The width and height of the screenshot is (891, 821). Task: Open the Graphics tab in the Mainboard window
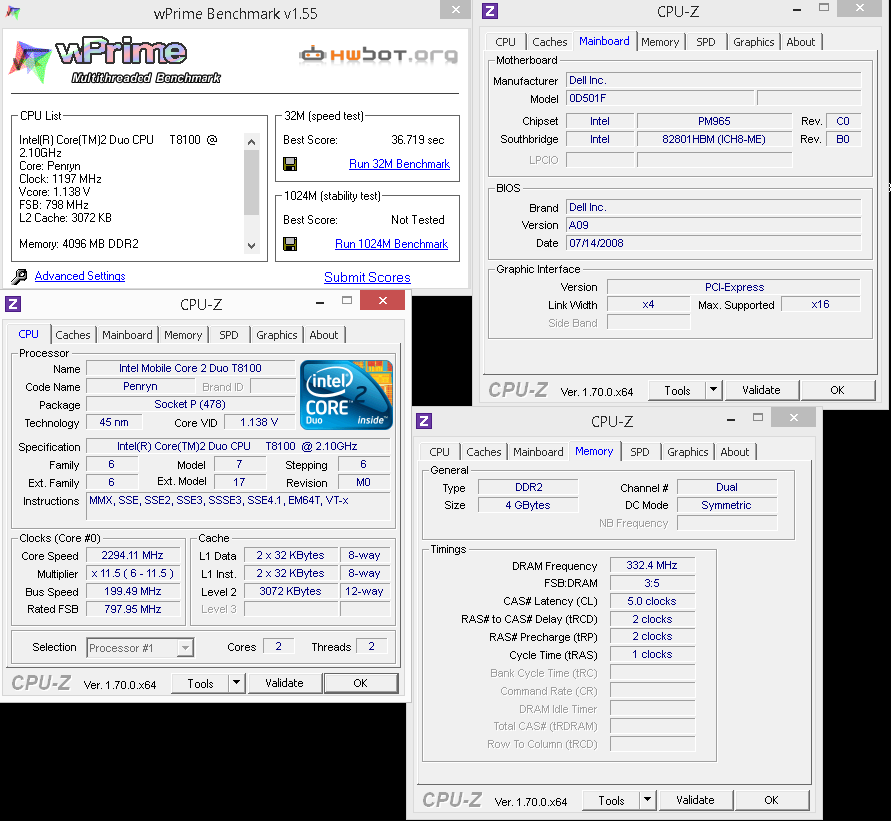(x=753, y=42)
